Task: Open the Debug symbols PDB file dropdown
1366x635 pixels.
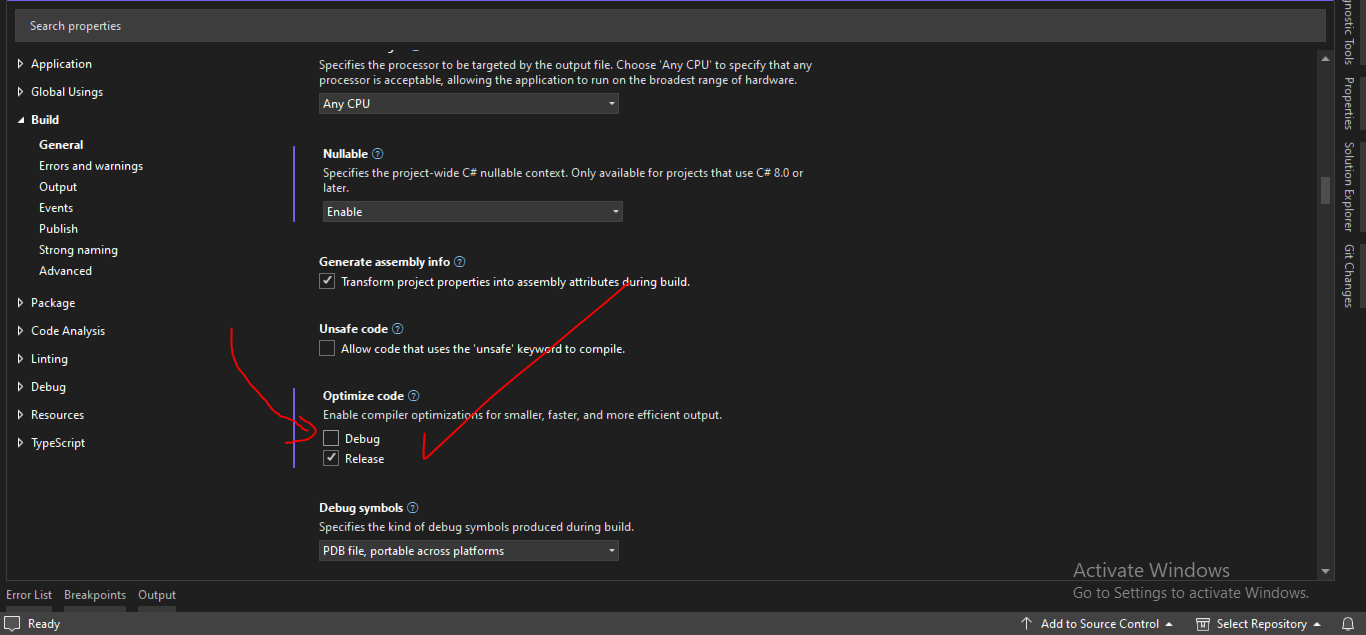Action: click(469, 551)
